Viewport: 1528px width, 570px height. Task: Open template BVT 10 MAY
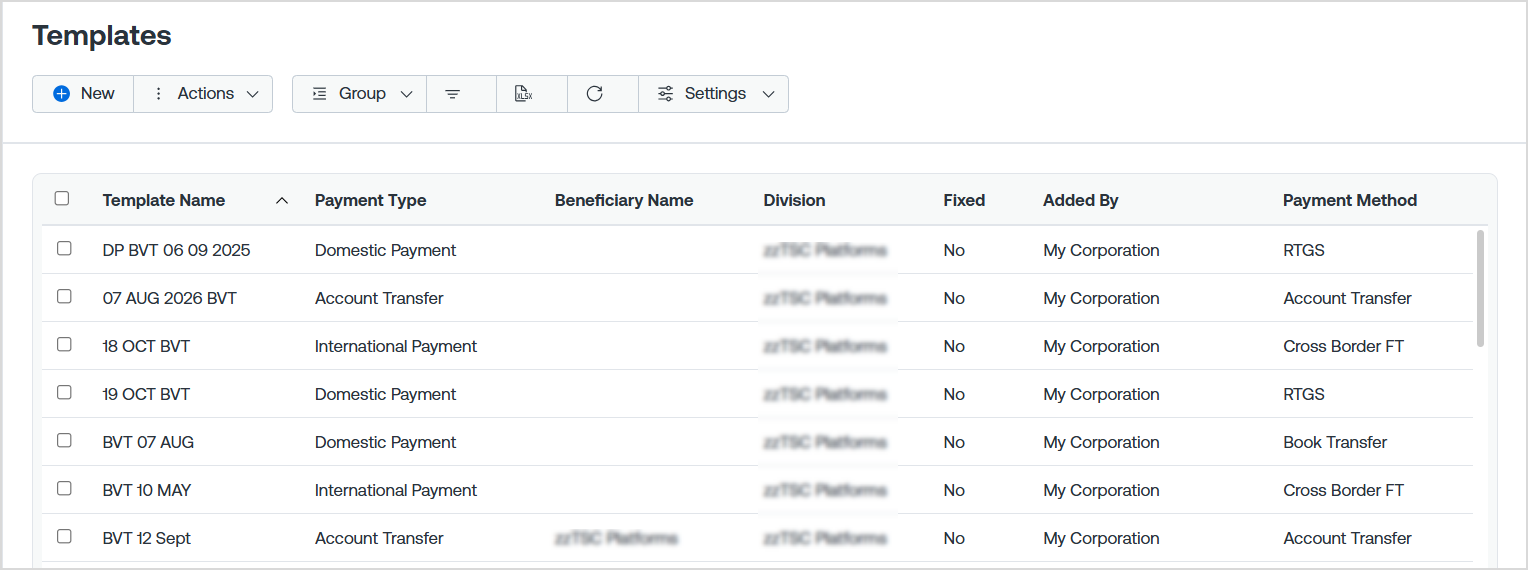147,491
